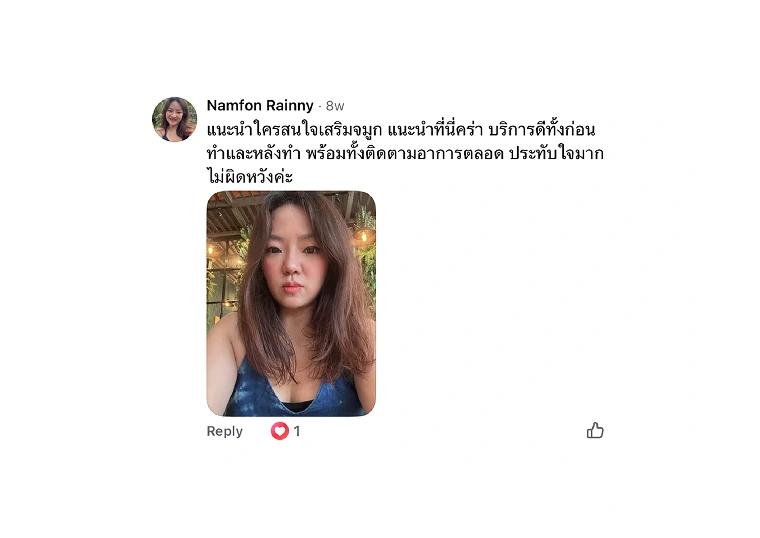Image resolution: width=760 pixels, height=538 pixels.
Task: Click the phrase "ทำและหลังทำ" in the comment
Action: pos(253,154)
